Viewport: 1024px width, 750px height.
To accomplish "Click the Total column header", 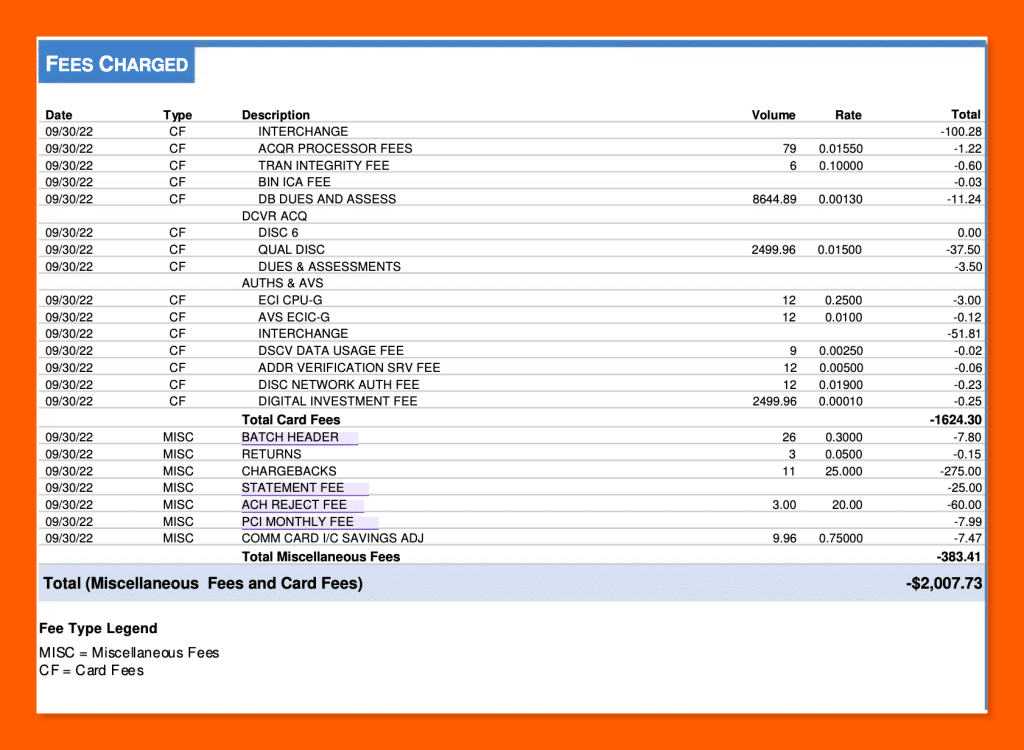I will 966,114.
